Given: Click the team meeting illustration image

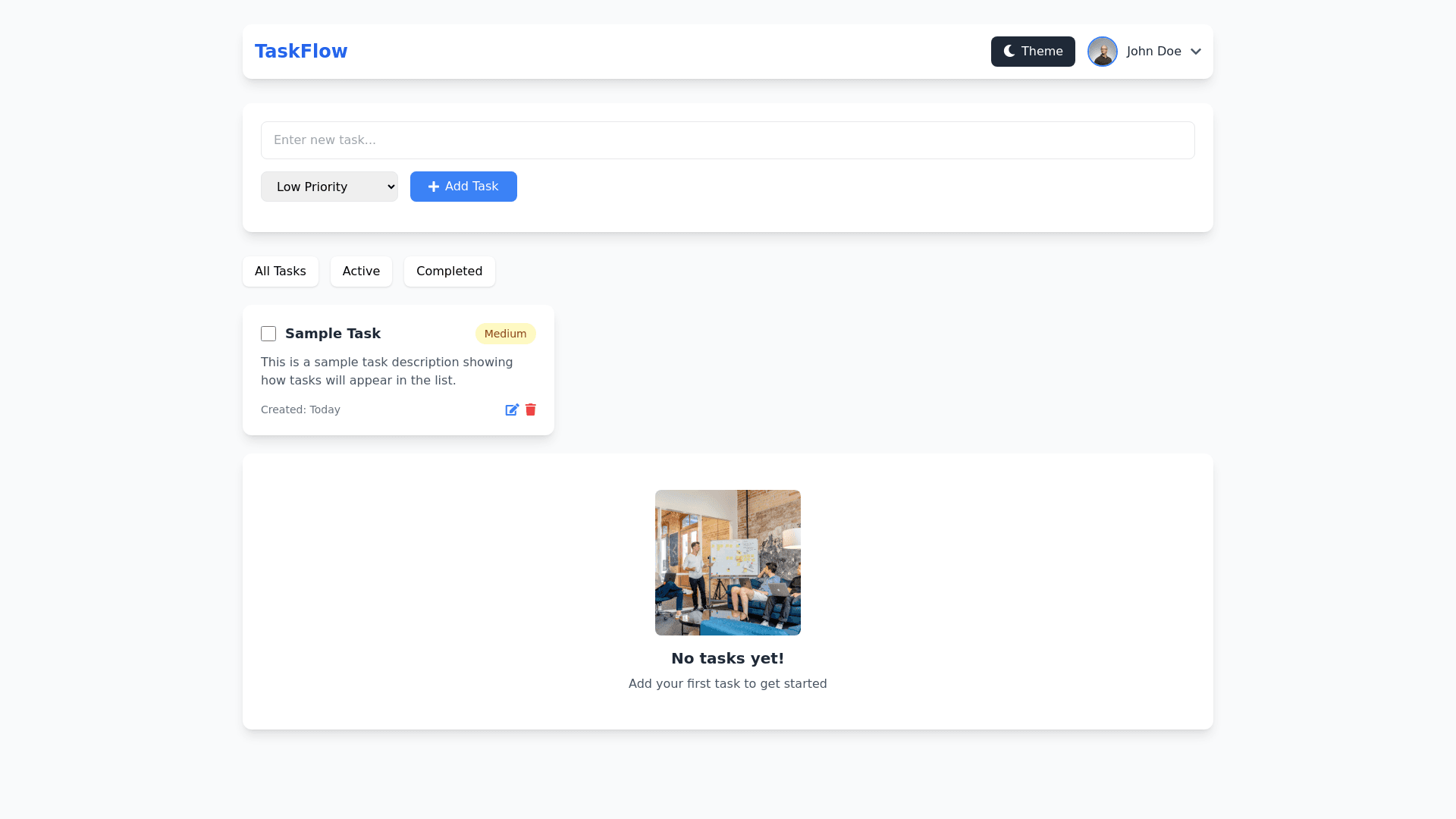Looking at the screenshot, I should click(x=727, y=563).
